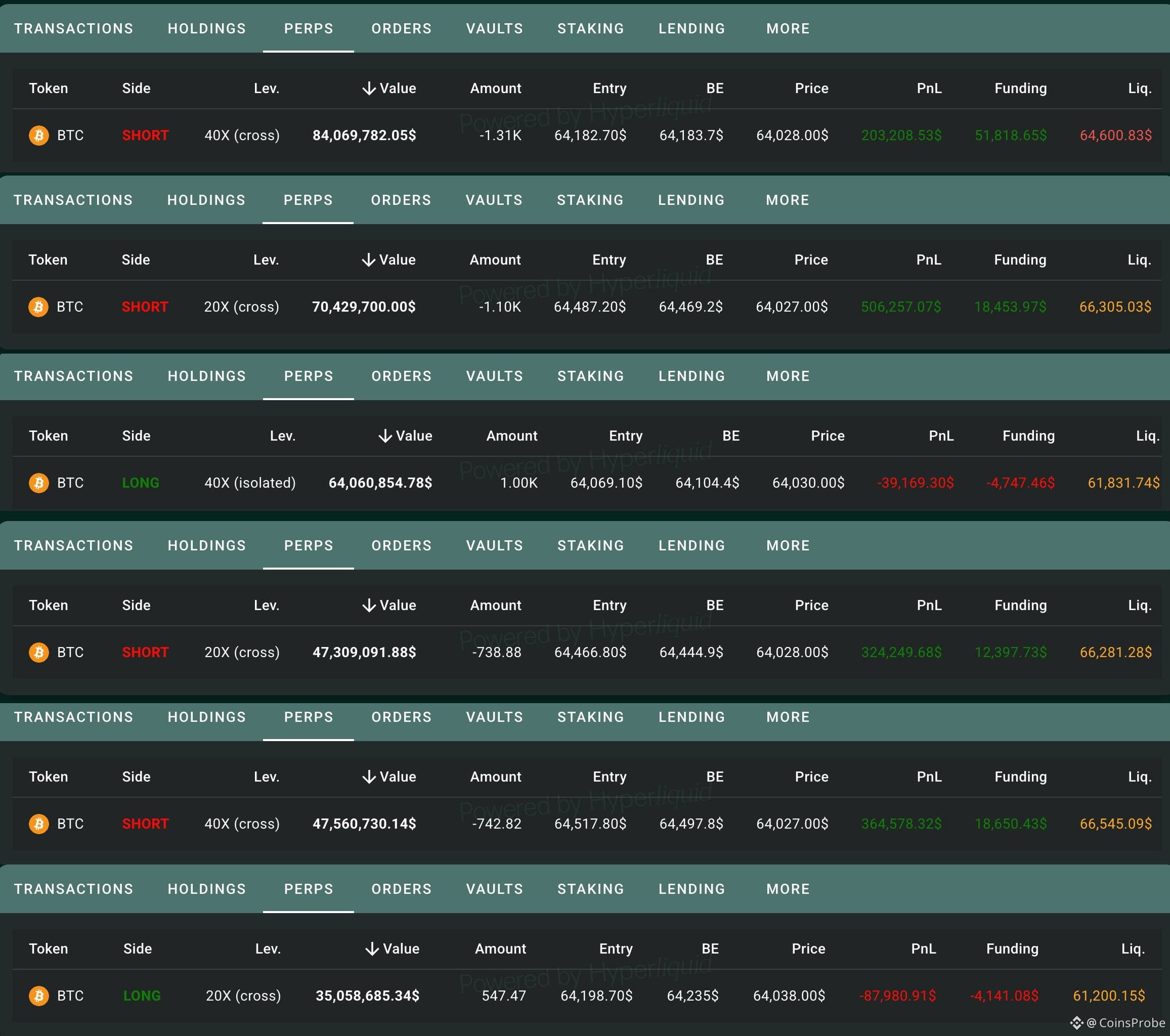Open HOLDINGS tab above the 47,560,730.14$ position
This screenshot has height=1036, width=1170.
[207, 717]
